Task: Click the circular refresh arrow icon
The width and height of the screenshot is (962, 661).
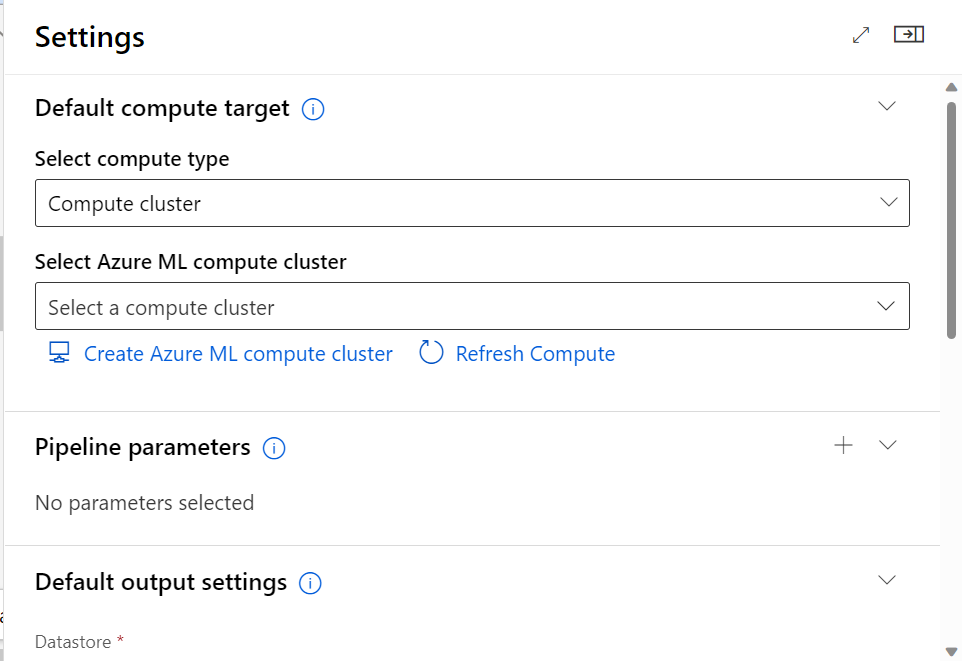Action: click(431, 353)
